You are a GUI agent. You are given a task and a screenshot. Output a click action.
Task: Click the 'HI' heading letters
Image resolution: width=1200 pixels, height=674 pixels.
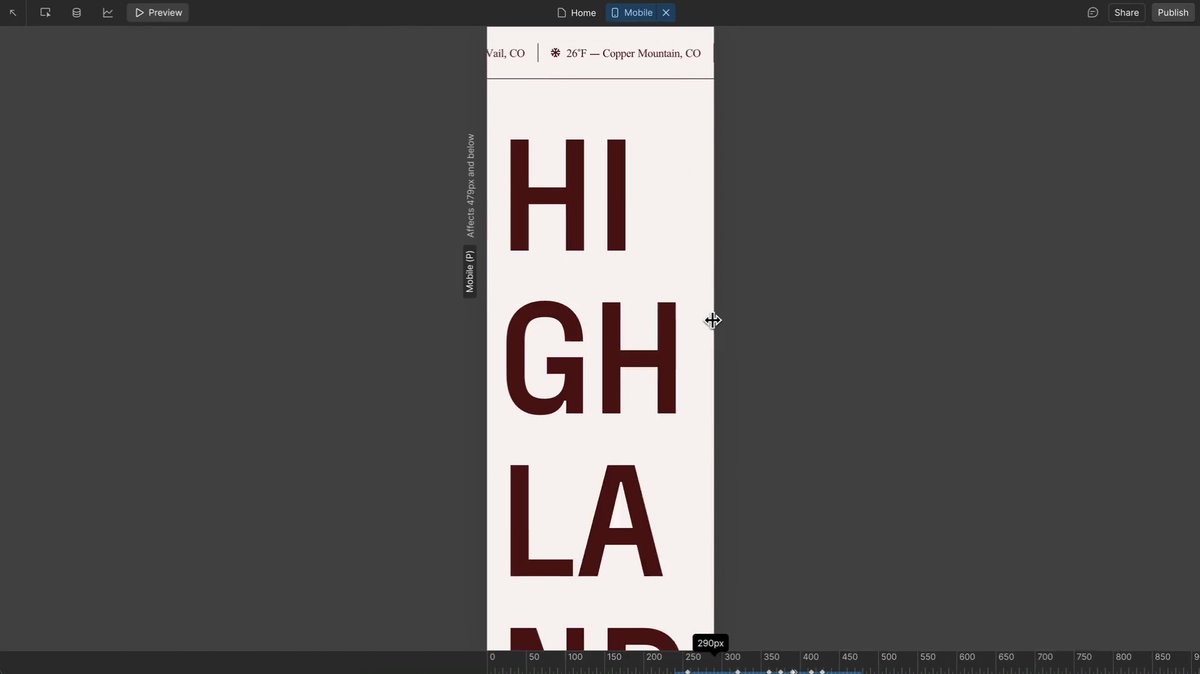click(x=568, y=195)
